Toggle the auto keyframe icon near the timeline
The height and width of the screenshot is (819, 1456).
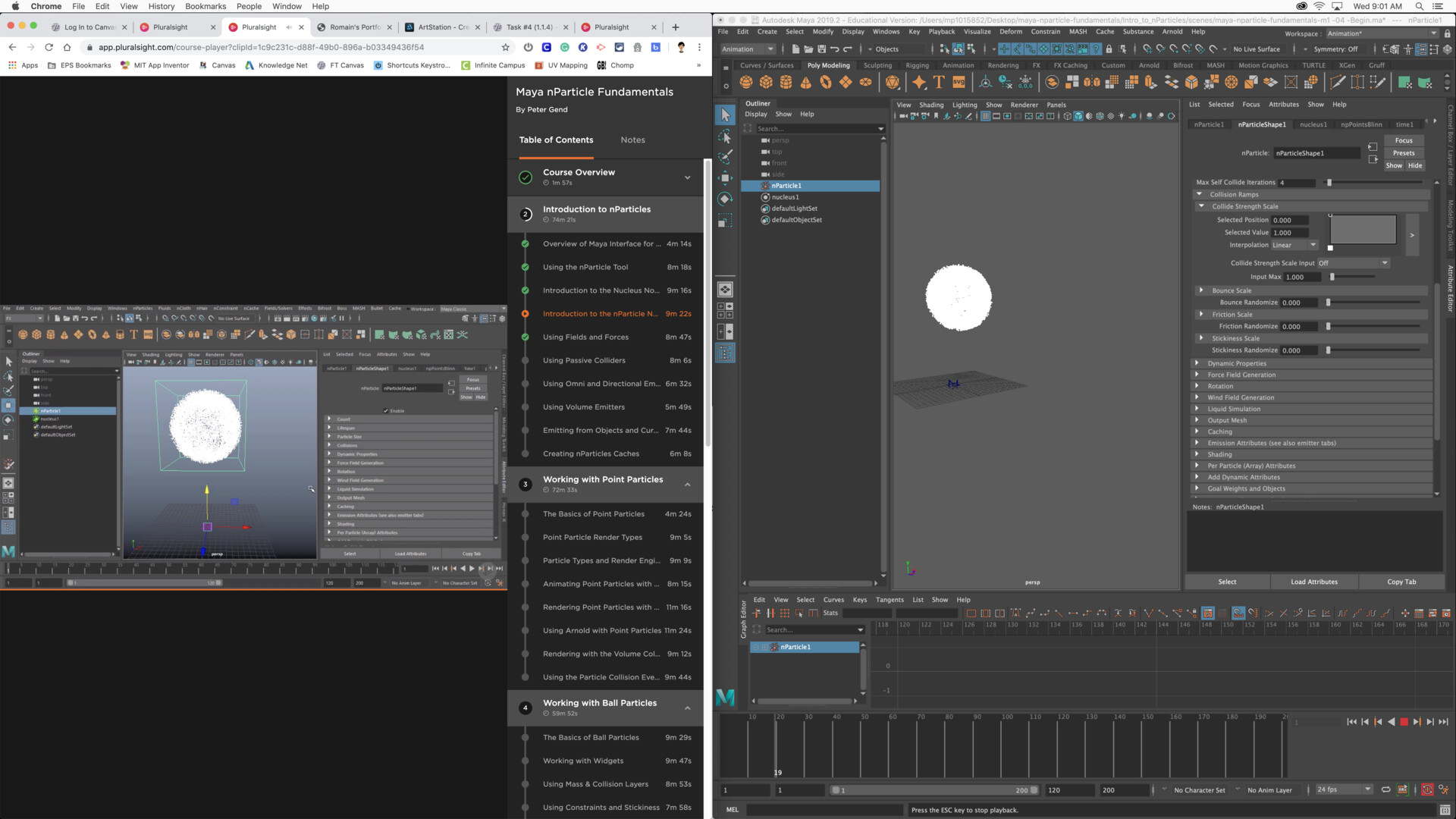tap(1427, 789)
